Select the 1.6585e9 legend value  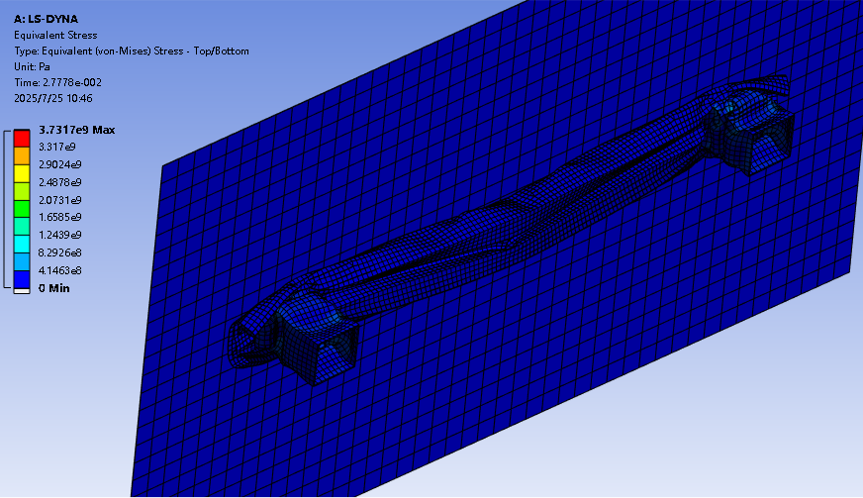[60, 217]
